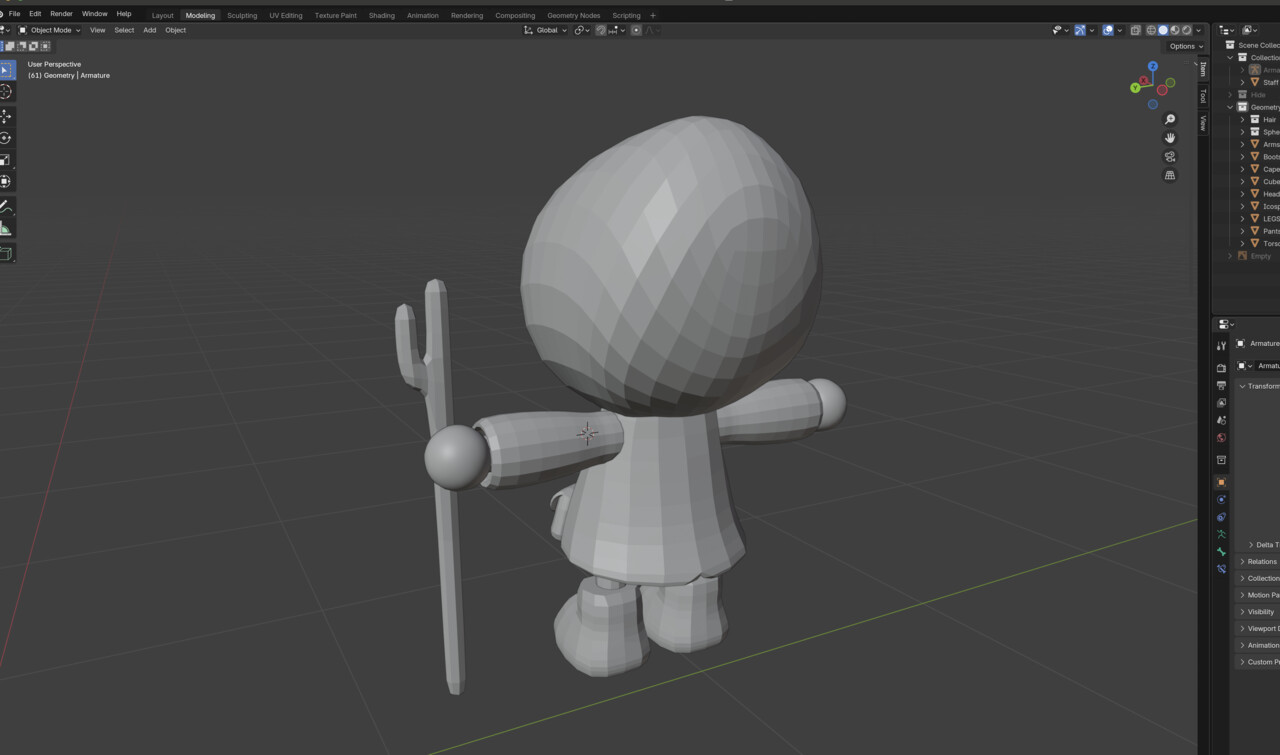Open the viewport Add menu

click(x=149, y=30)
